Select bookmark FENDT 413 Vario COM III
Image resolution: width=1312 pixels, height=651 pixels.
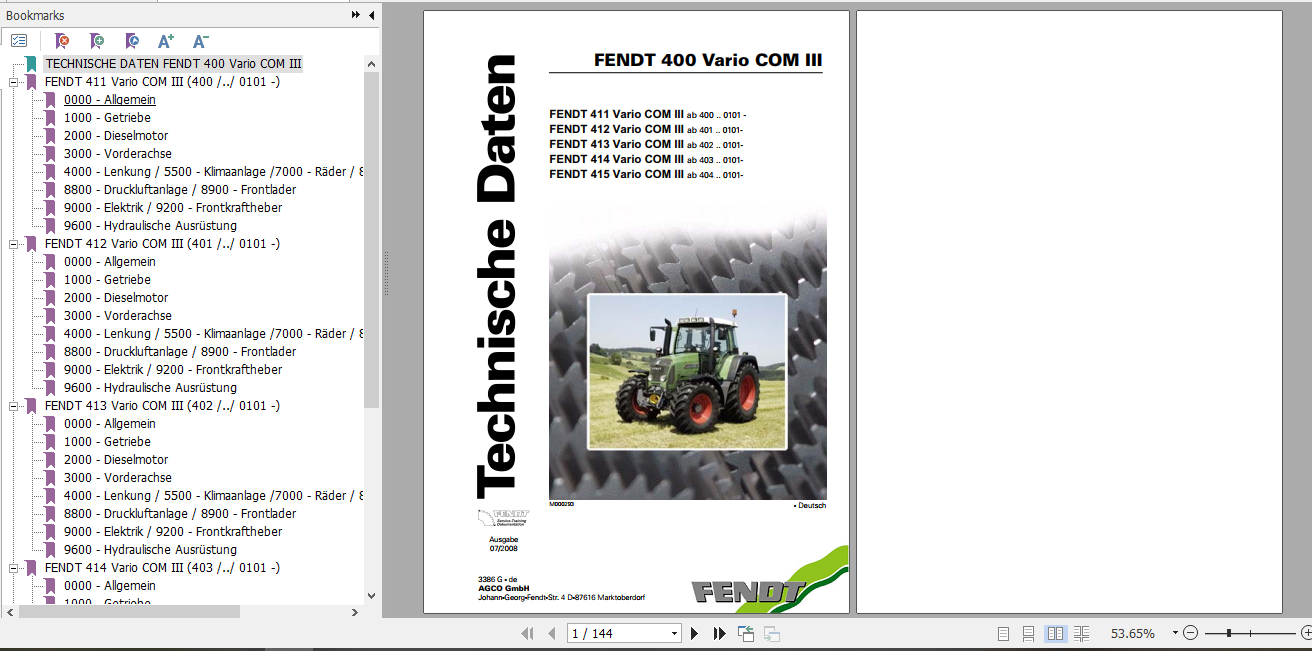tap(162, 406)
